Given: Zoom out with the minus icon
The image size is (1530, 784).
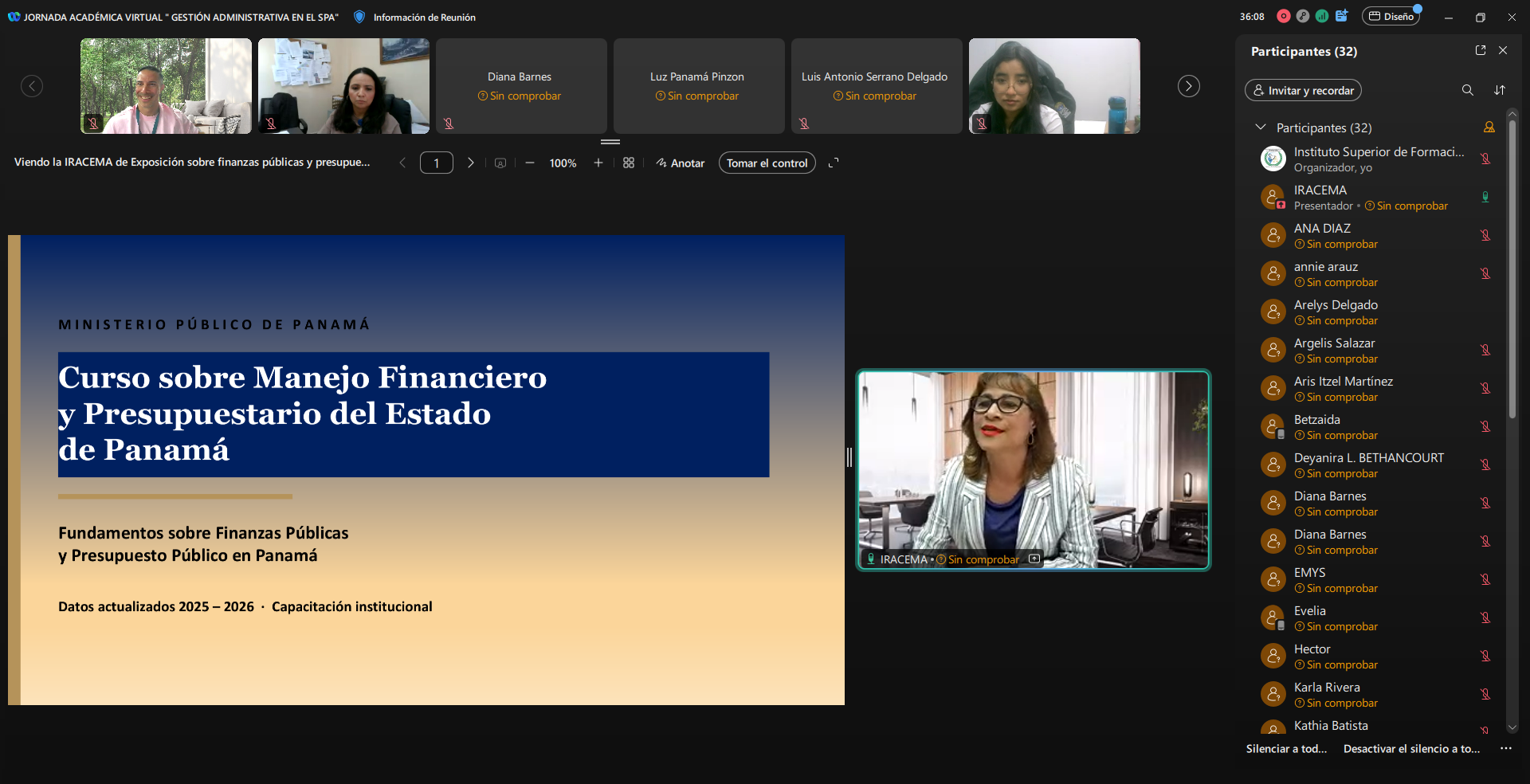Looking at the screenshot, I should click(530, 163).
